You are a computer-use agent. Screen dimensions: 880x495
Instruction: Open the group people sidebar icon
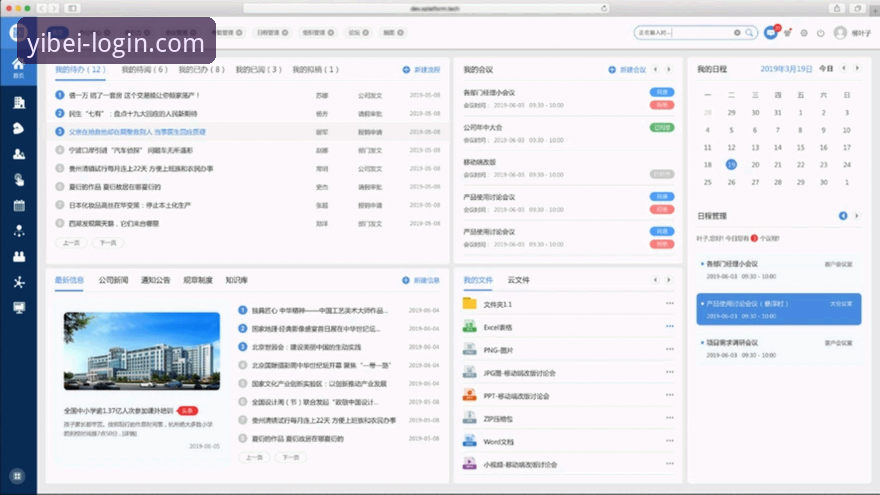pos(19,256)
